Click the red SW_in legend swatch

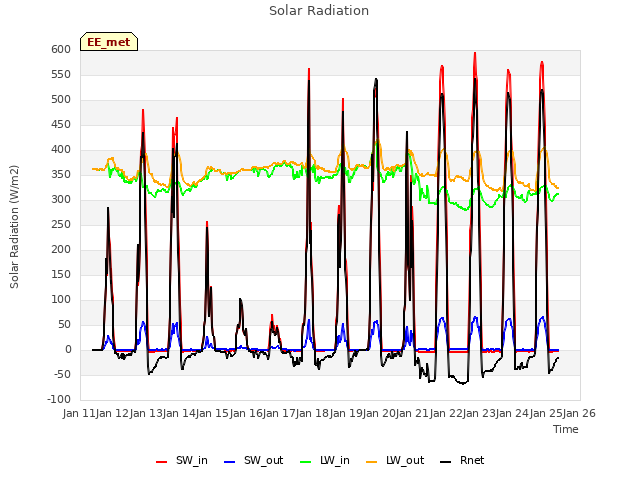[162, 462]
